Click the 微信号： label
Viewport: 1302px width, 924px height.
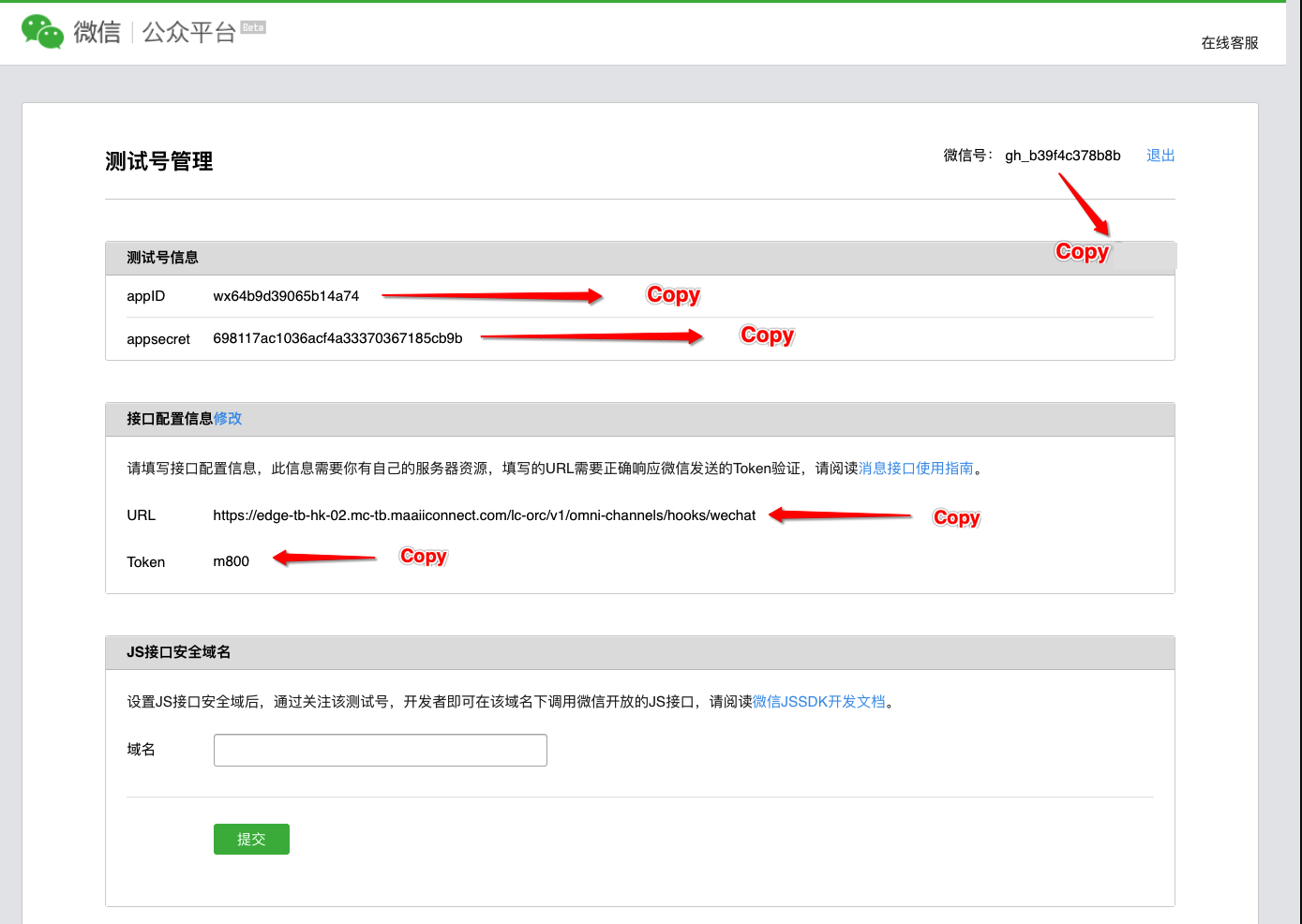968,156
